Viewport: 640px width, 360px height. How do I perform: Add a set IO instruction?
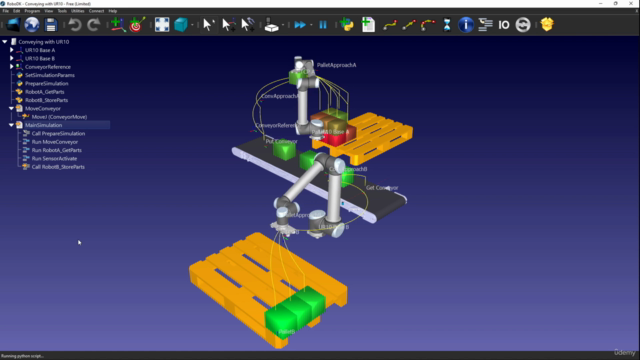coord(504,25)
